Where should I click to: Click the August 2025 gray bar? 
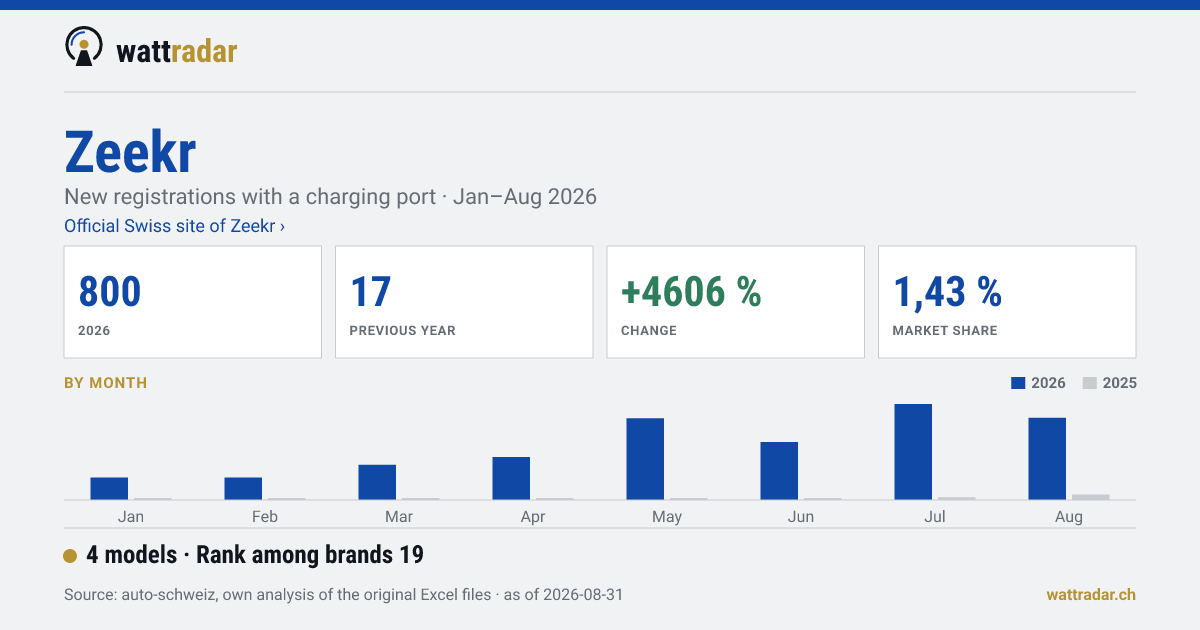pyautogui.click(x=1091, y=497)
